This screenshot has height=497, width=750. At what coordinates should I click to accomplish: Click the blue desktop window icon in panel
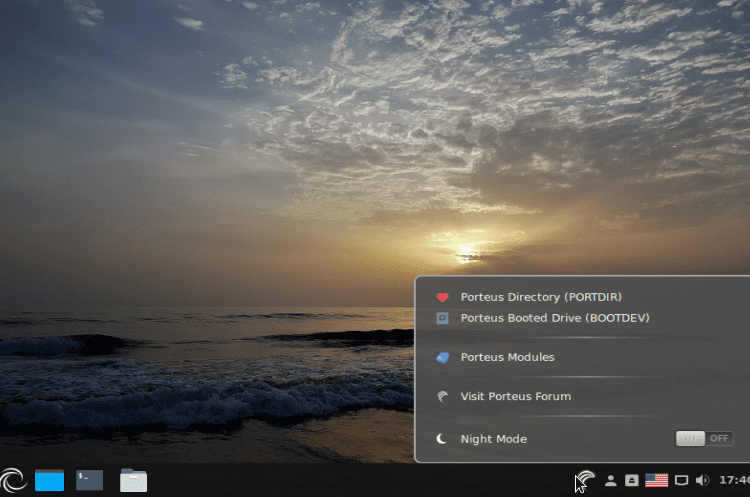pyautogui.click(x=49, y=480)
